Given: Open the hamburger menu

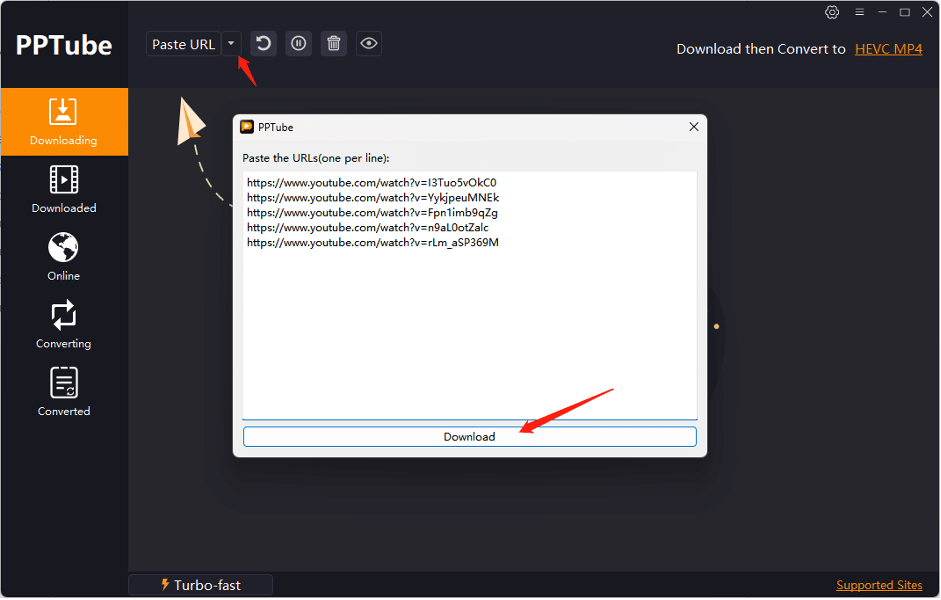Looking at the screenshot, I should tap(859, 12).
